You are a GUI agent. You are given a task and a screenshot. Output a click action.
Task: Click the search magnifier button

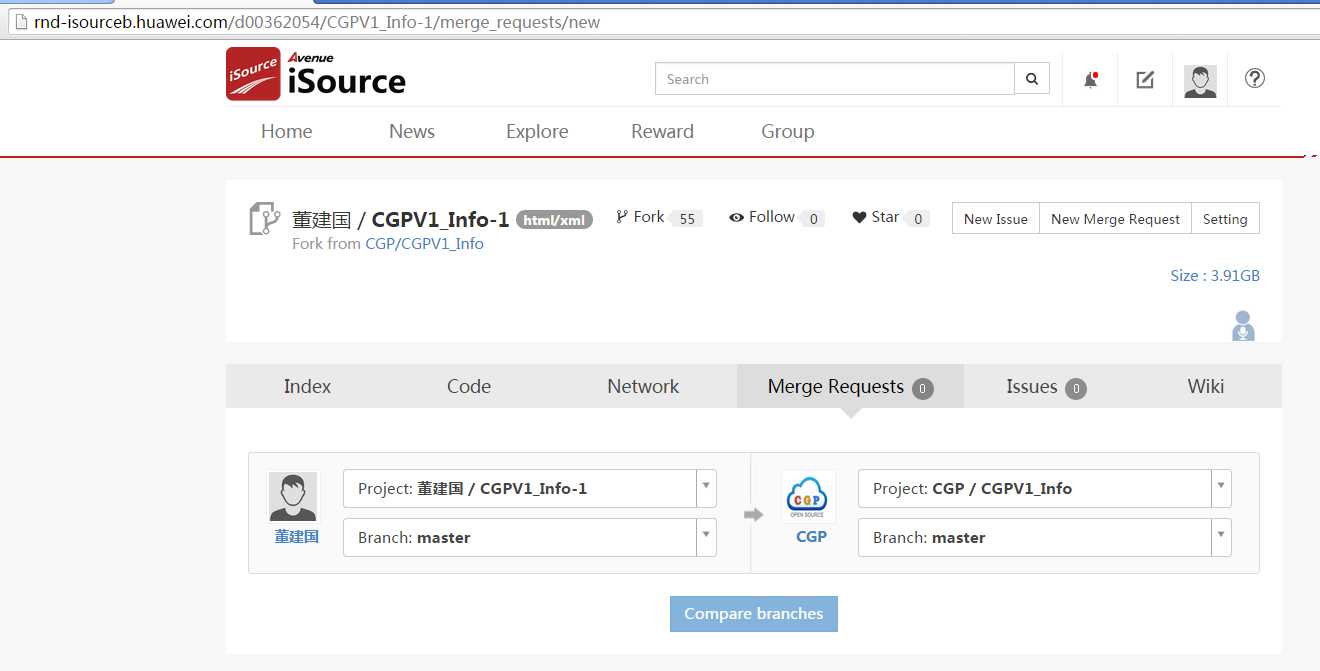[x=1032, y=79]
